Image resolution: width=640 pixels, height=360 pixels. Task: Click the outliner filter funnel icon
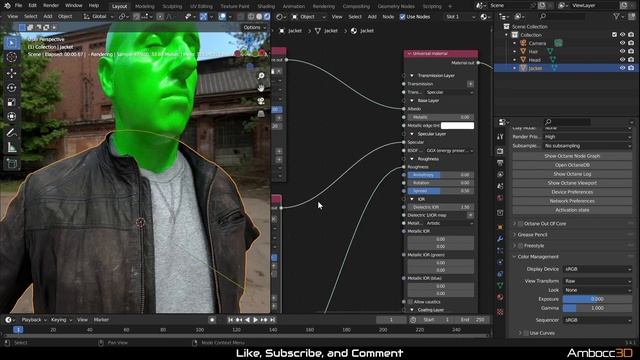pos(617,16)
